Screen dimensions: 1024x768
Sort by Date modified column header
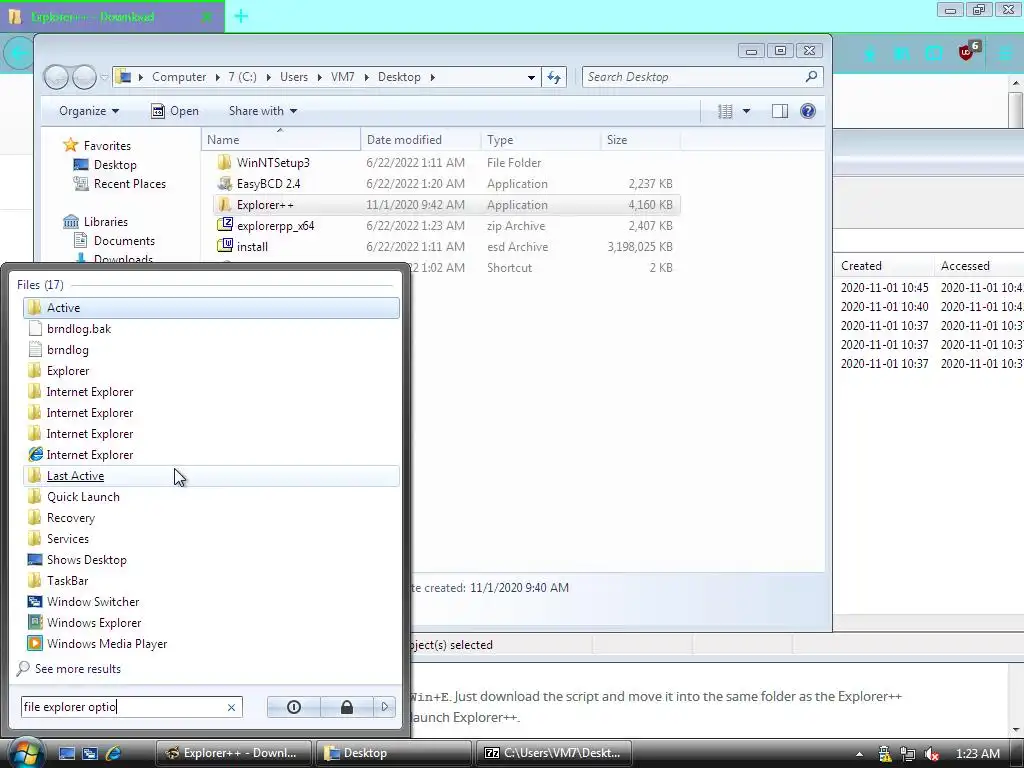[421, 140]
